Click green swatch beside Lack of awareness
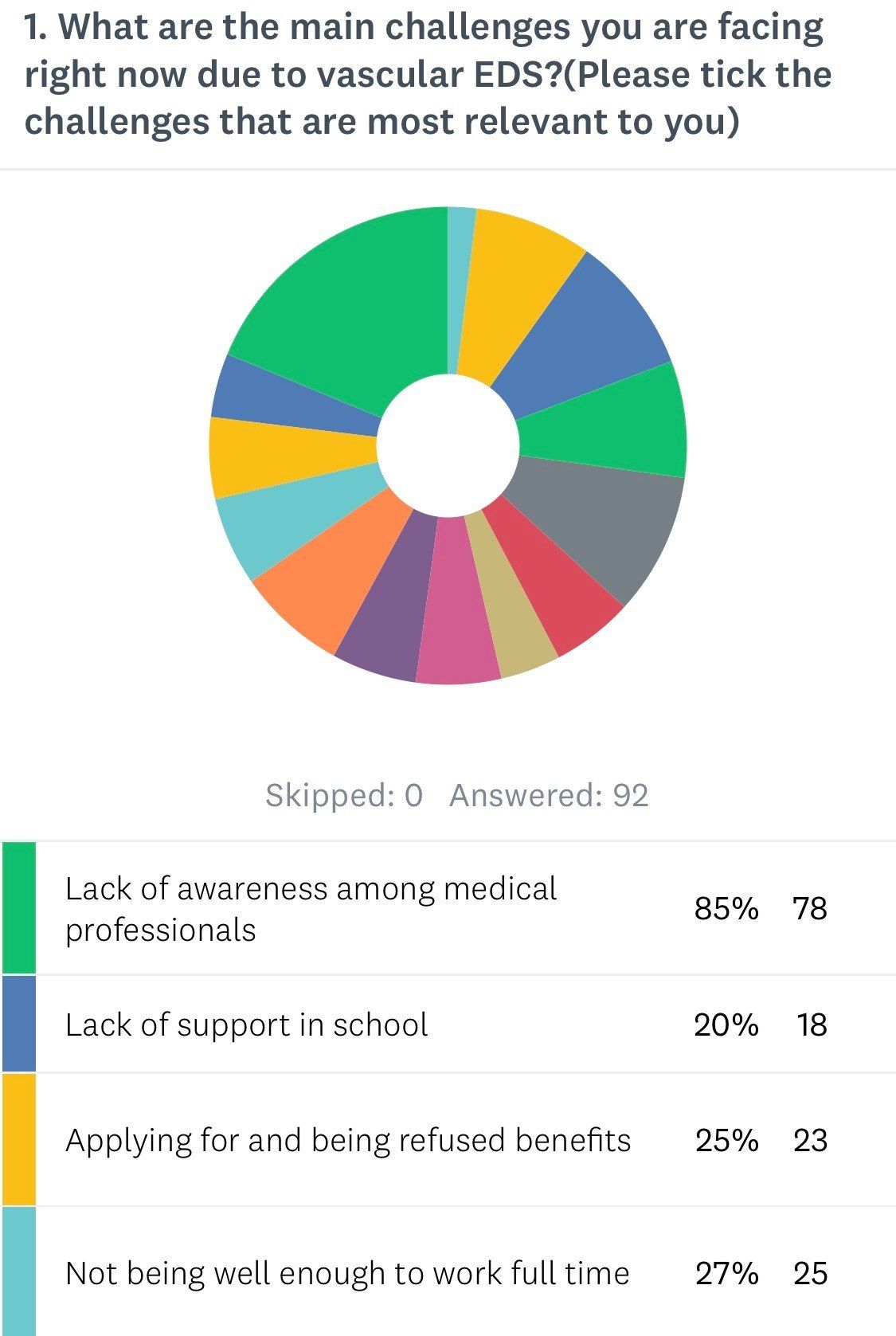Screen dimensions: 896x1336 coord(18,908)
